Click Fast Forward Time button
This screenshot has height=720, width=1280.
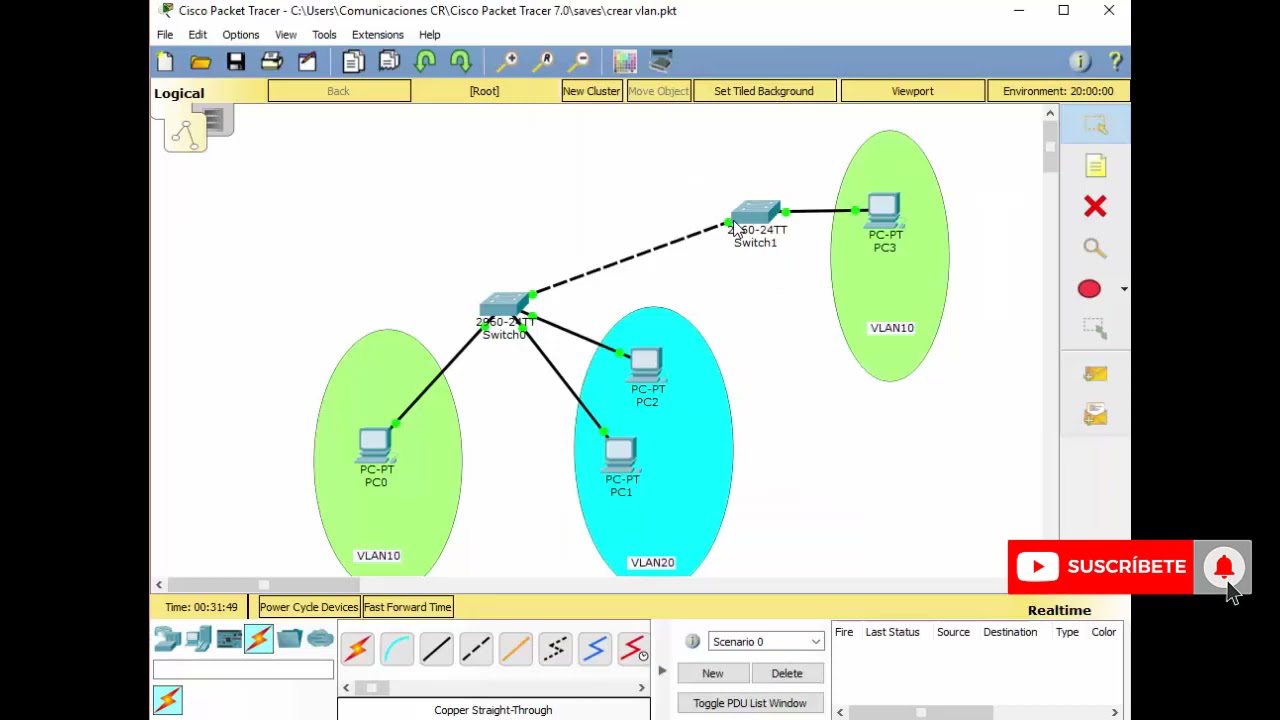(408, 607)
